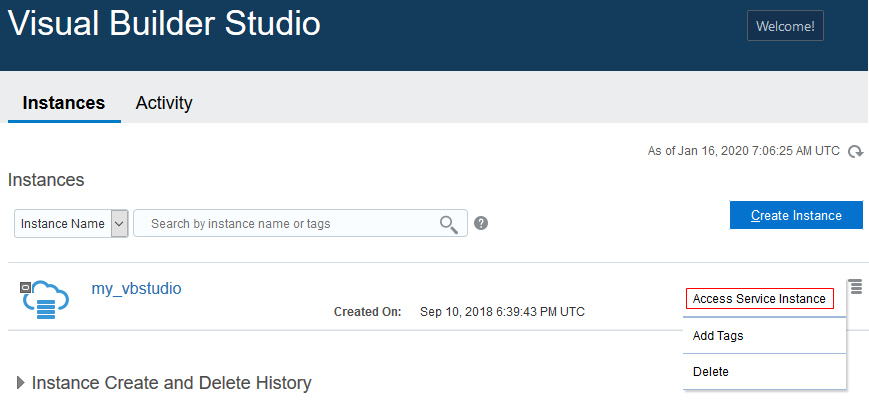
Task: Switch to the Instances tab
Action: point(64,103)
